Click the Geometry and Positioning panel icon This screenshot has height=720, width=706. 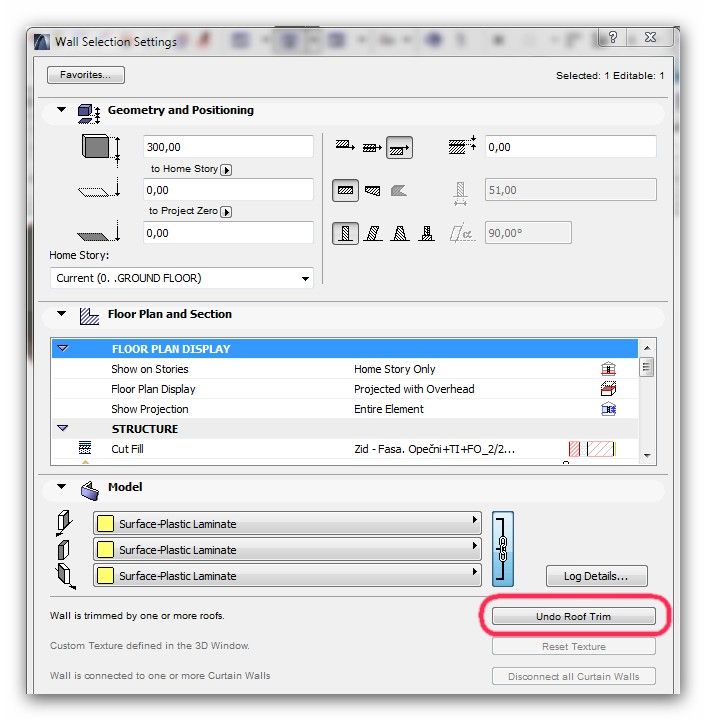click(x=89, y=113)
